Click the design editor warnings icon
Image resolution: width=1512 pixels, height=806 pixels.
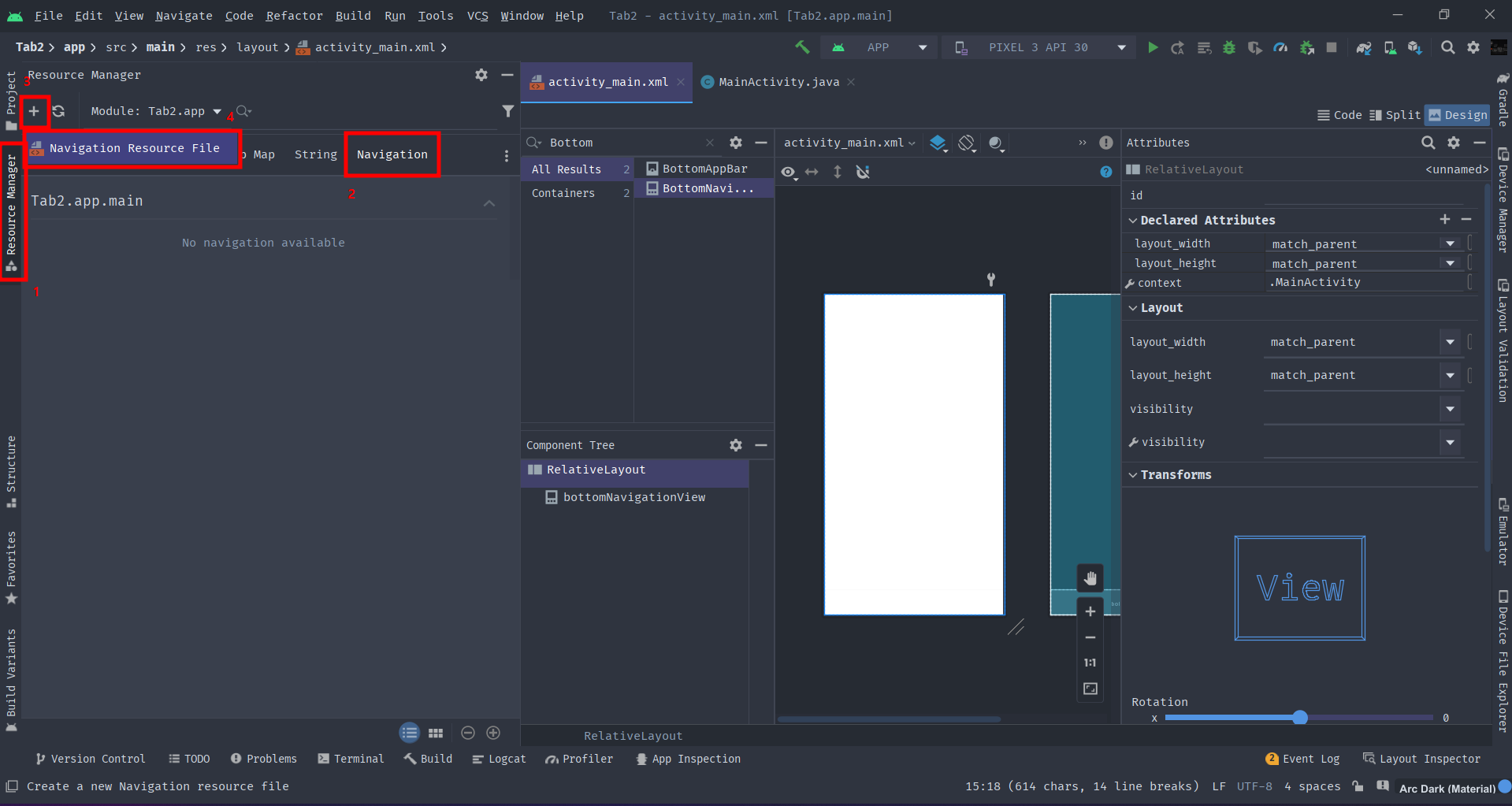pos(1106,143)
